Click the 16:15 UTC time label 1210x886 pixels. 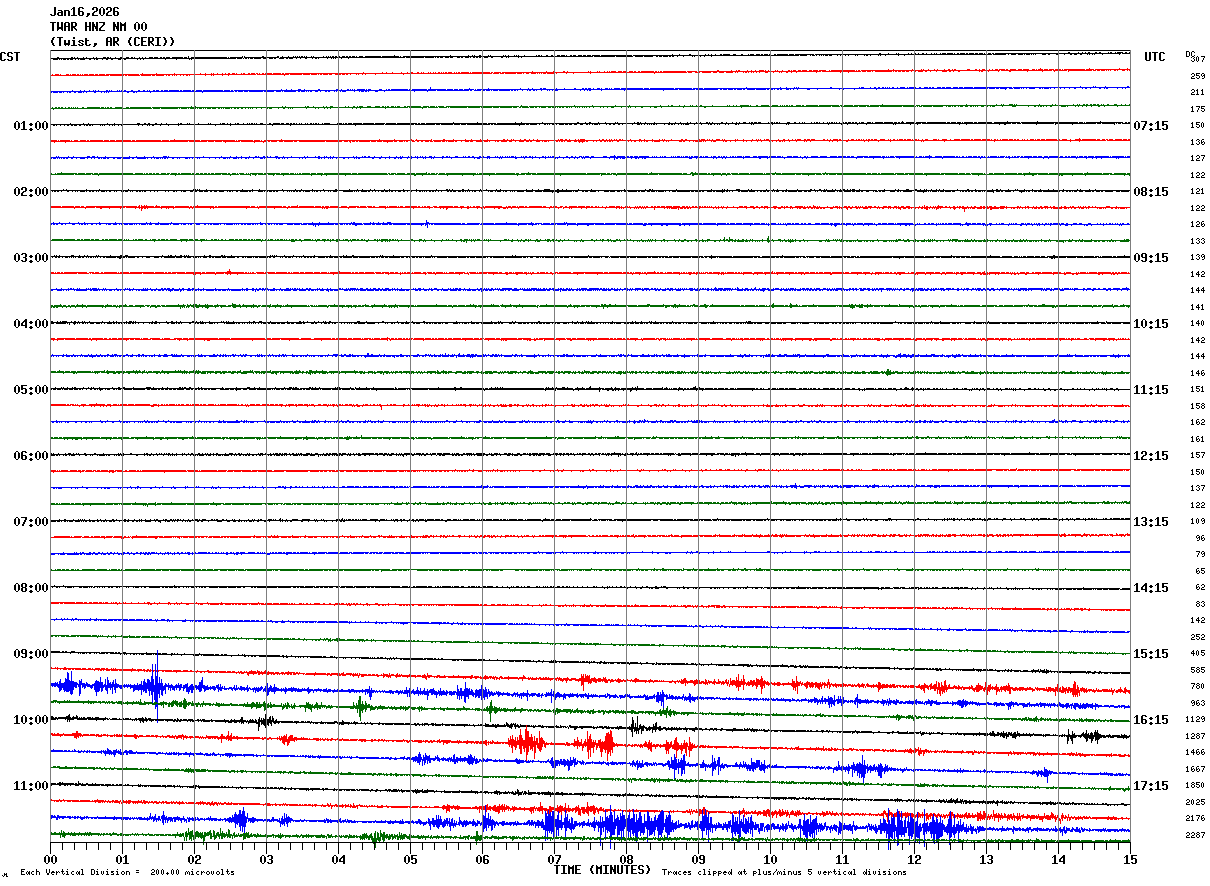coord(1150,720)
